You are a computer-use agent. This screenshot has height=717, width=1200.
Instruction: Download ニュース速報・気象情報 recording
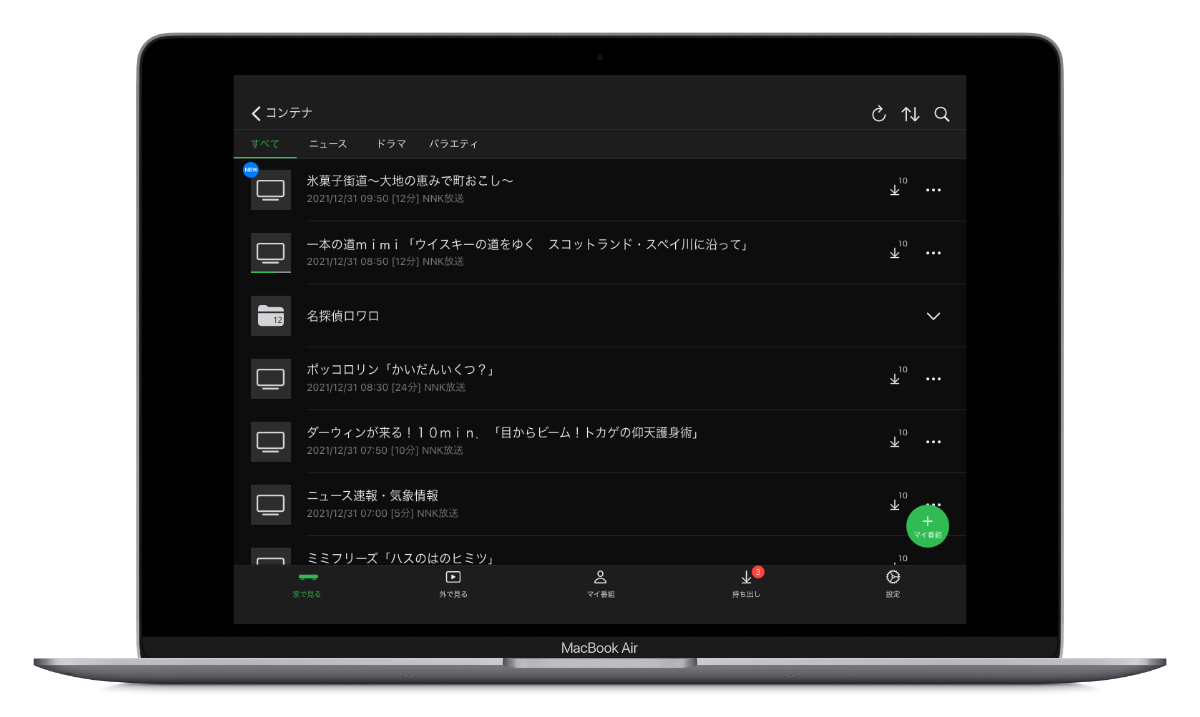897,503
